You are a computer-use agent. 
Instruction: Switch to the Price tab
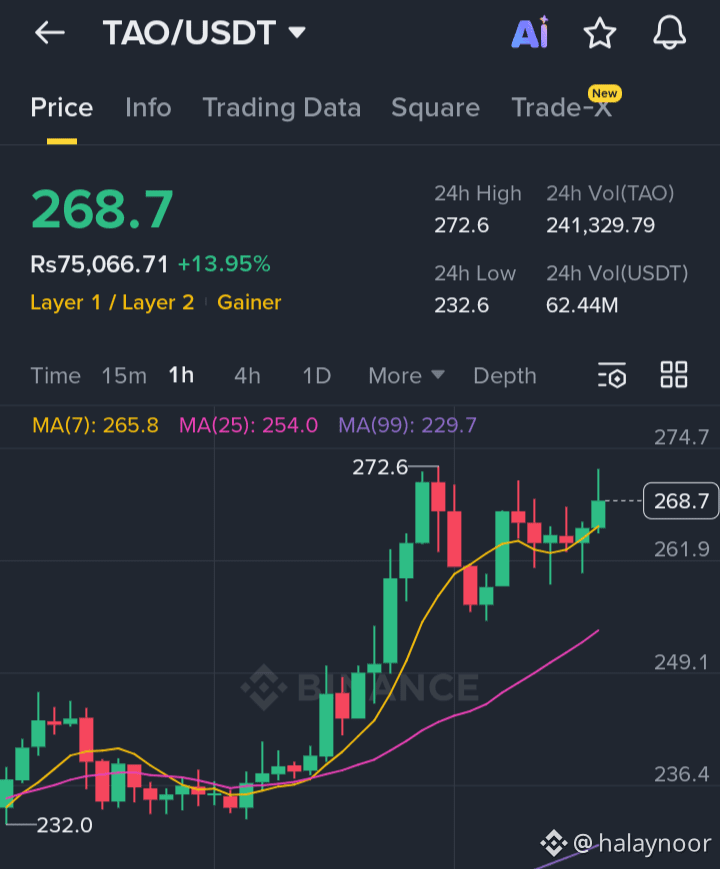point(62,108)
